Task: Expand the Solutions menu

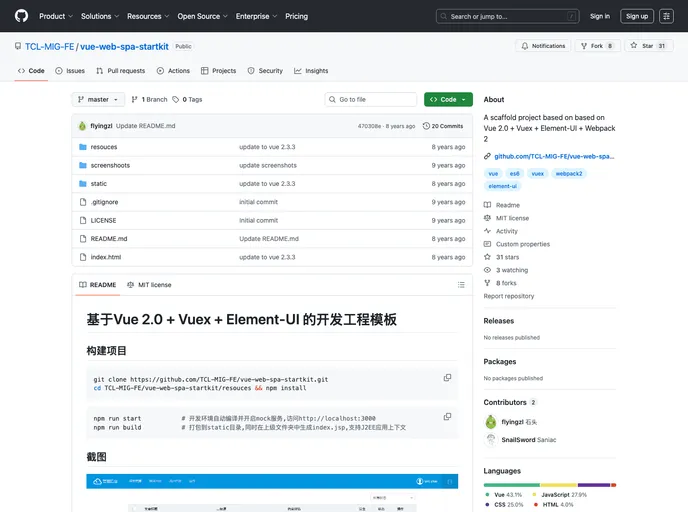Action: [100, 16]
